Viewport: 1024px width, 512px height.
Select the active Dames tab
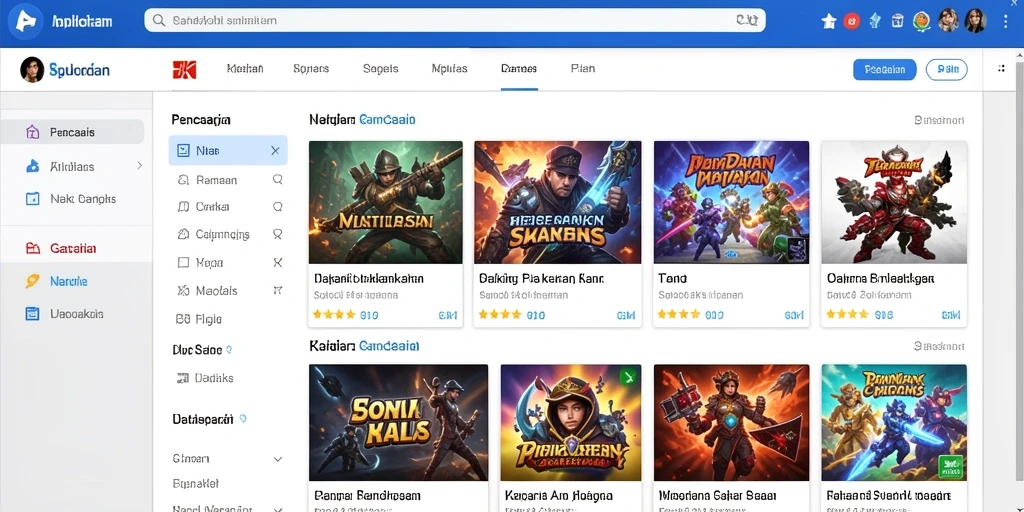pos(519,69)
